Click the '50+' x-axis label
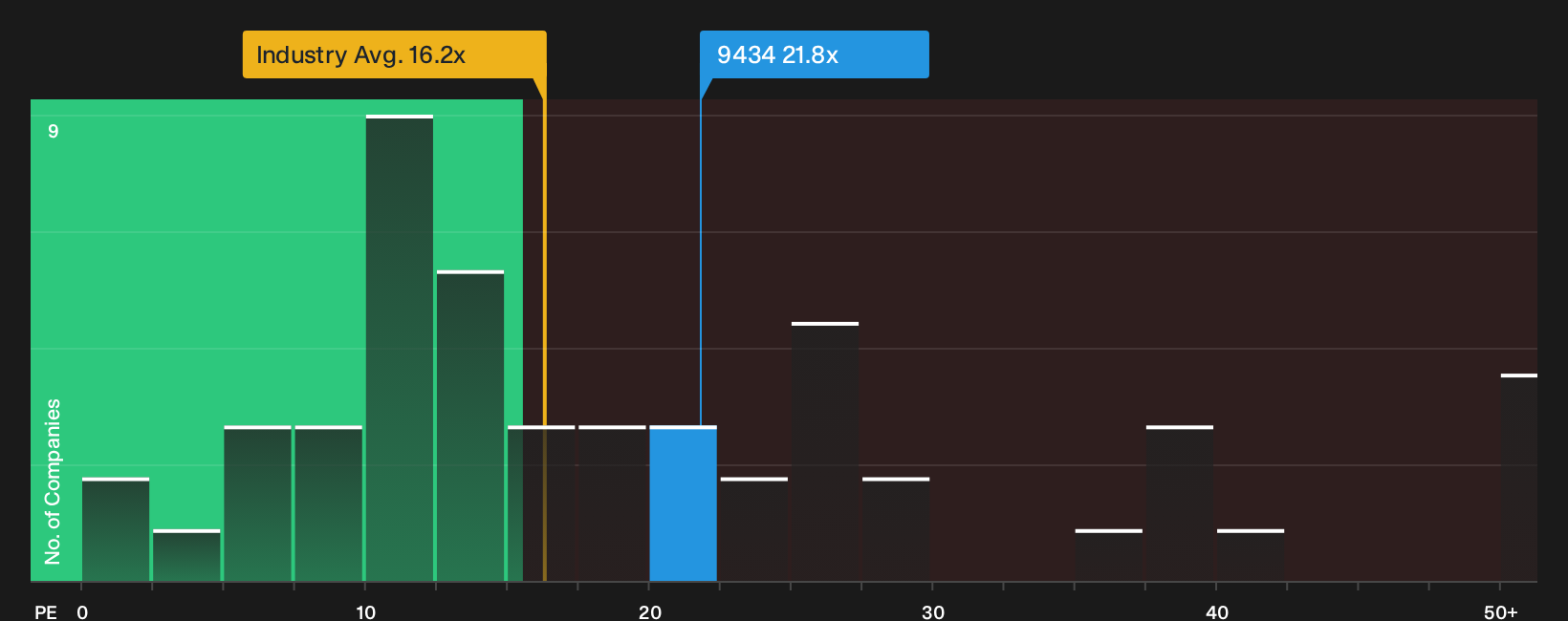The height and width of the screenshot is (621, 1568). (1501, 611)
